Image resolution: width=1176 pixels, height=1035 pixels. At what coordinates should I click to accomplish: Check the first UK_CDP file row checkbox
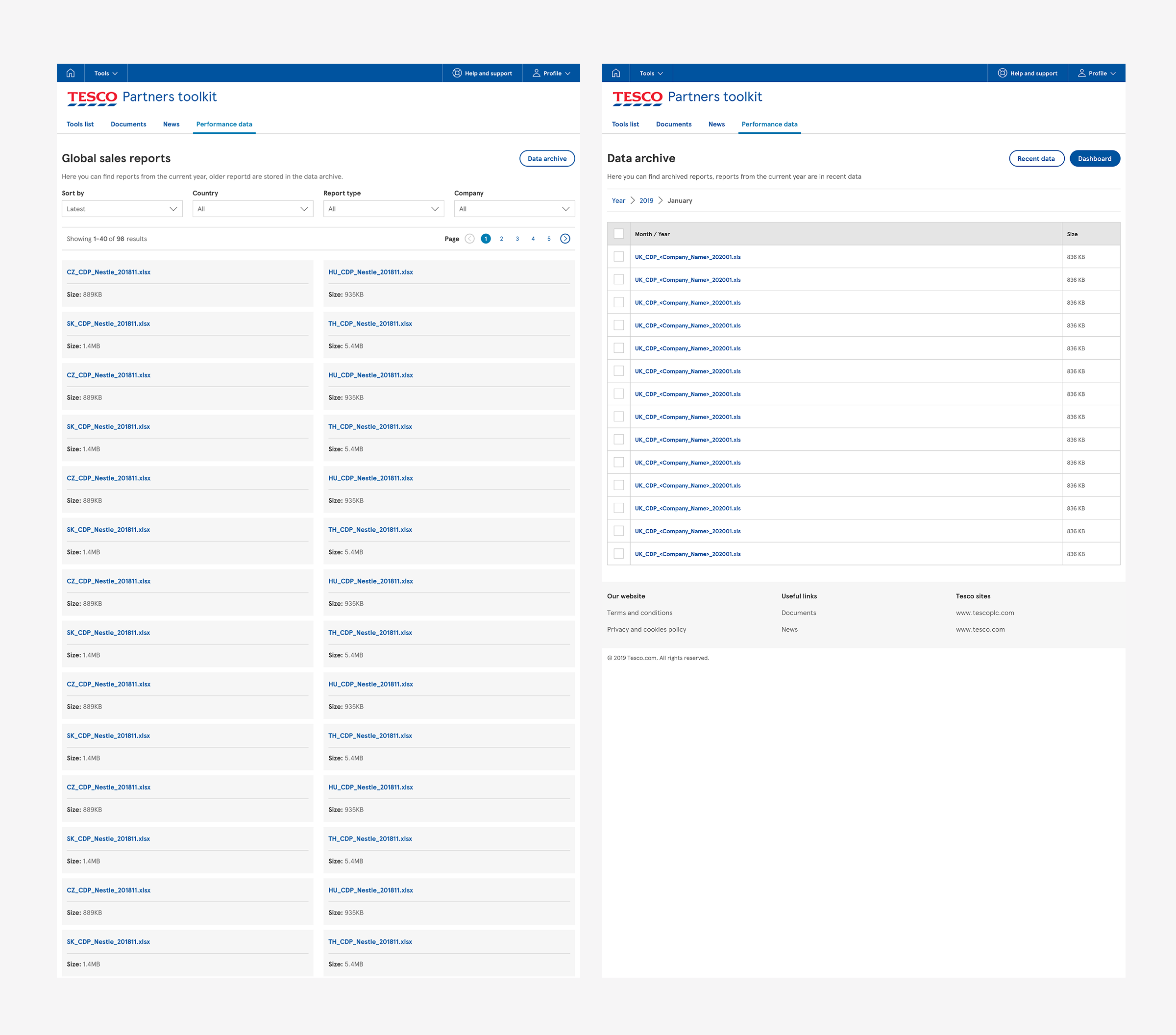tap(618, 257)
